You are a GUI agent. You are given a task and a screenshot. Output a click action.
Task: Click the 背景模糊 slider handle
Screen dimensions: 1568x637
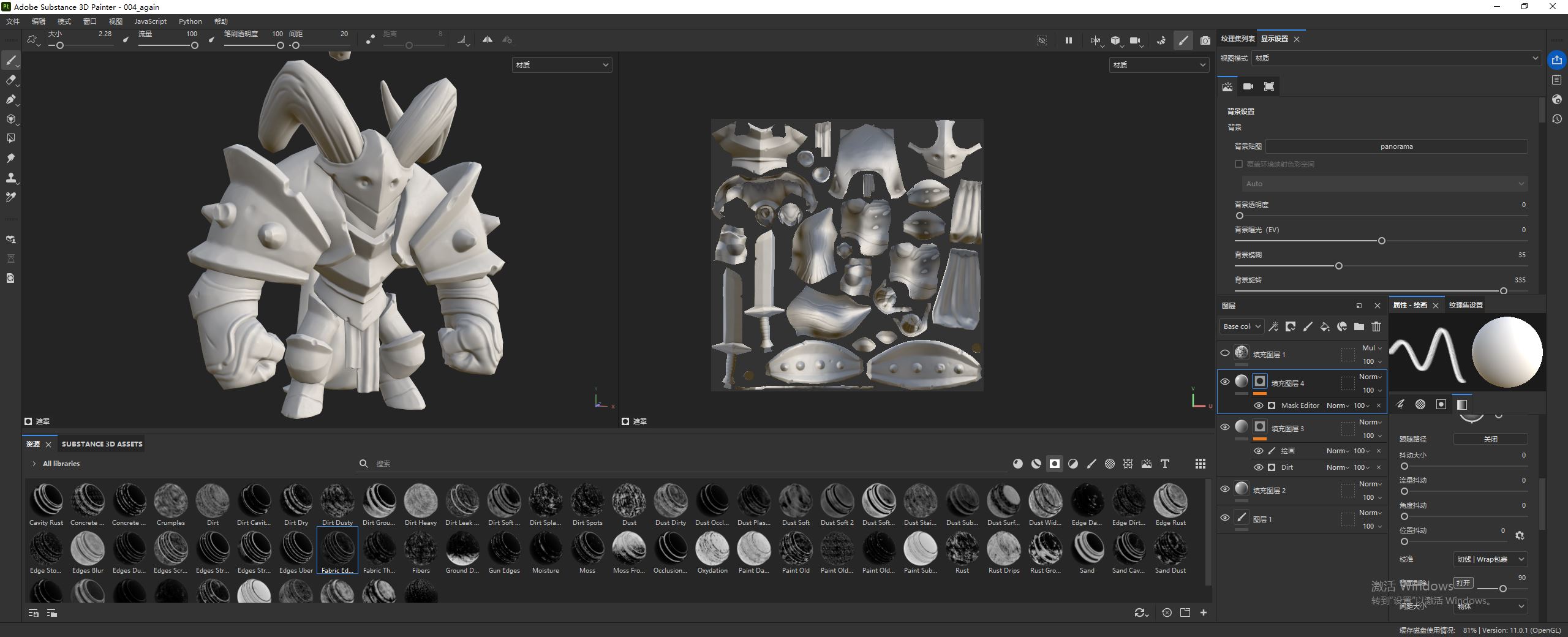click(x=1338, y=266)
